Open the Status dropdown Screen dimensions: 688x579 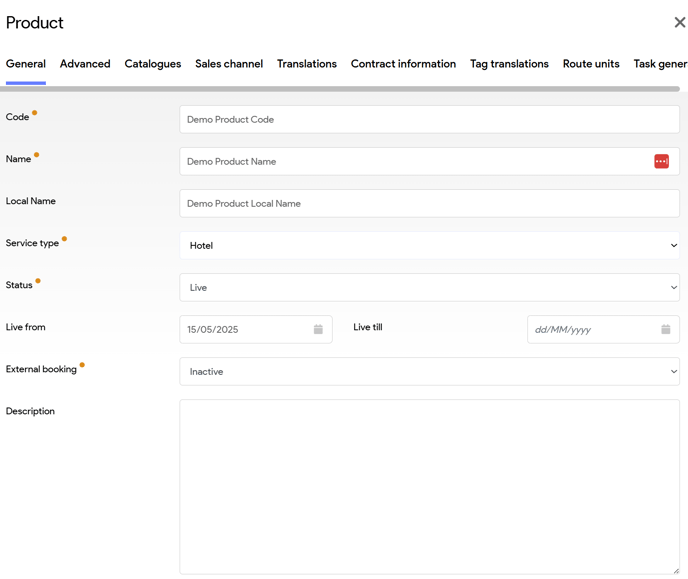tap(429, 287)
